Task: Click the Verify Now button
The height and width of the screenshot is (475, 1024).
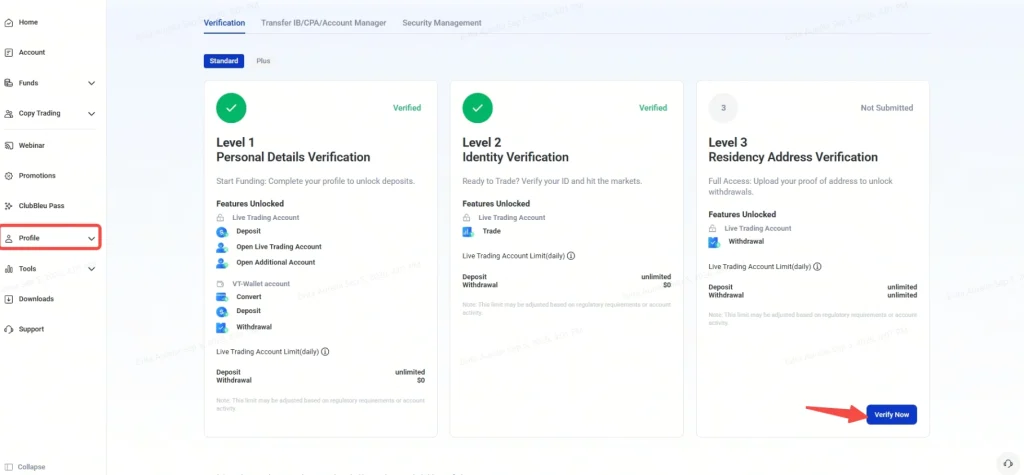Action: click(891, 415)
